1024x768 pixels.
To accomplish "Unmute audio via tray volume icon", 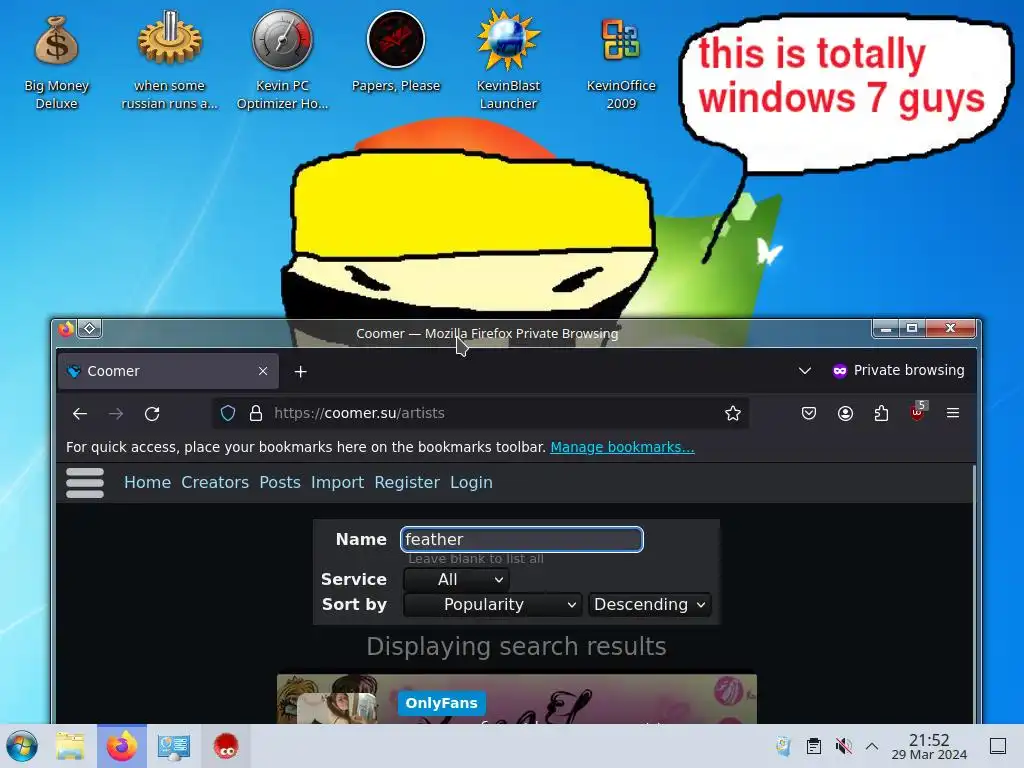I will pos(843,746).
